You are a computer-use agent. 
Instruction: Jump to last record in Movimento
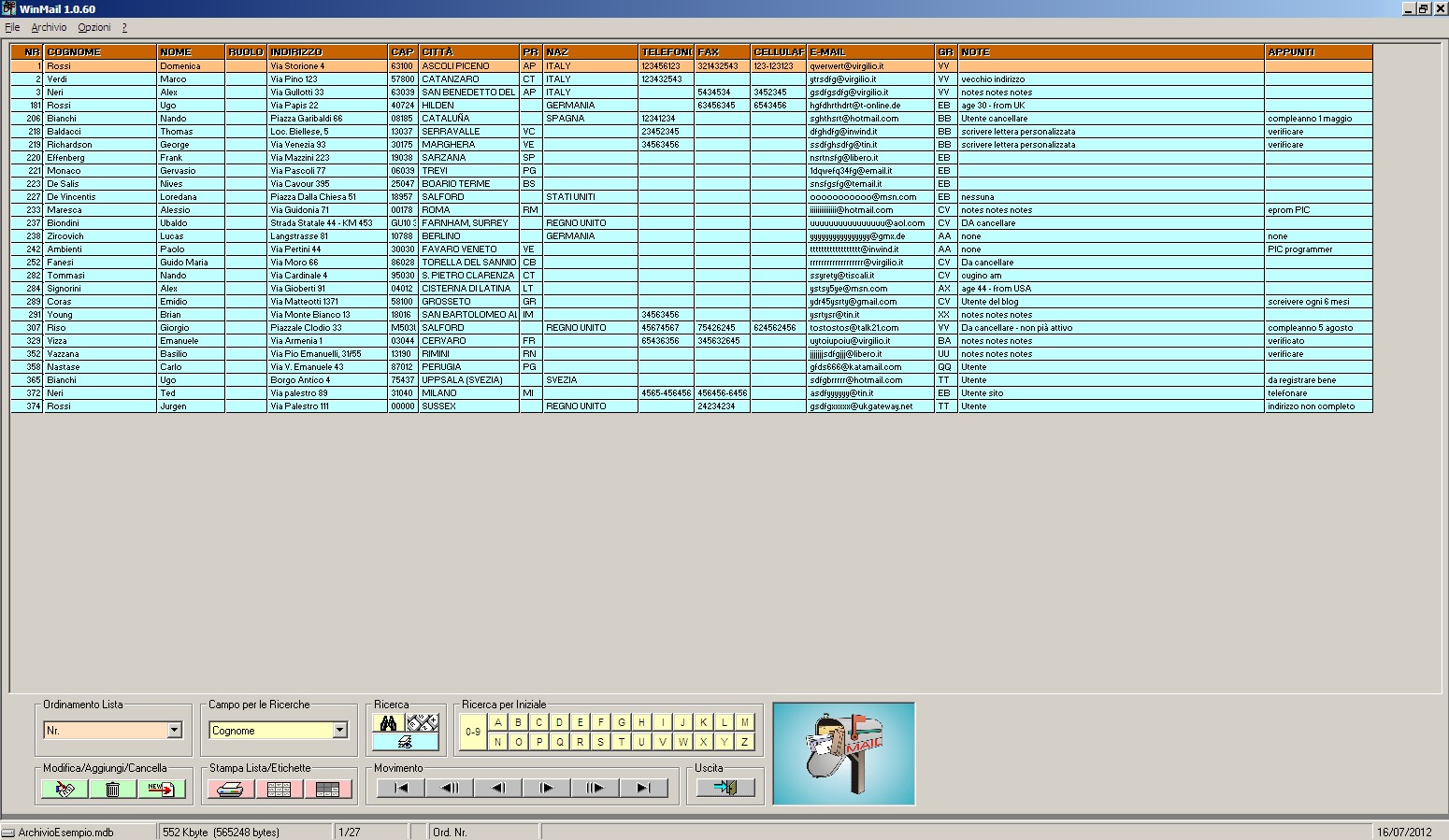point(644,788)
